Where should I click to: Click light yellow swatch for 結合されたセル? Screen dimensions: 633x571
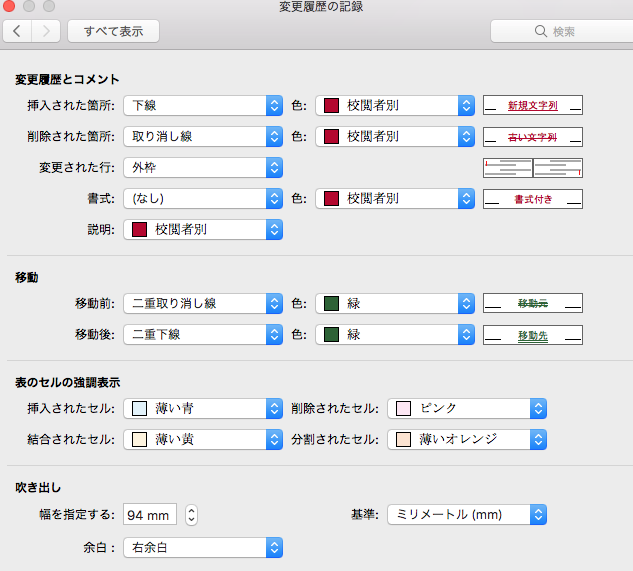(139, 439)
